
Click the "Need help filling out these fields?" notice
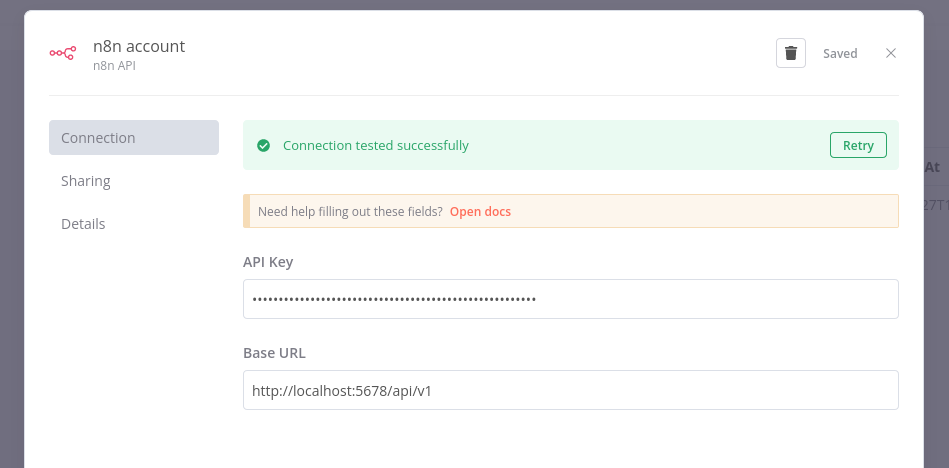[x=350, y=212]
